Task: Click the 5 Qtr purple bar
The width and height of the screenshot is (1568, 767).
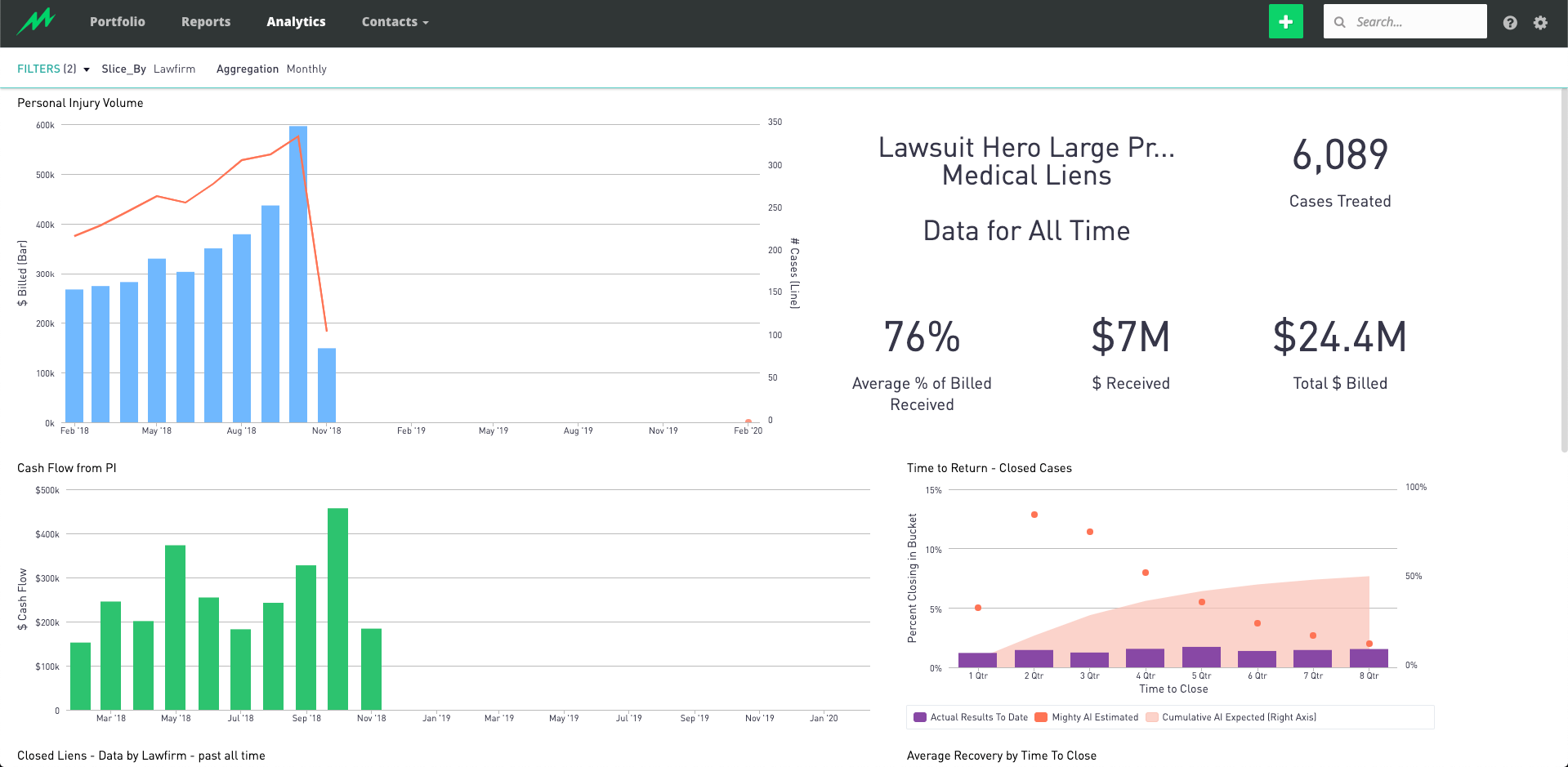Action: click(1201, 658)
